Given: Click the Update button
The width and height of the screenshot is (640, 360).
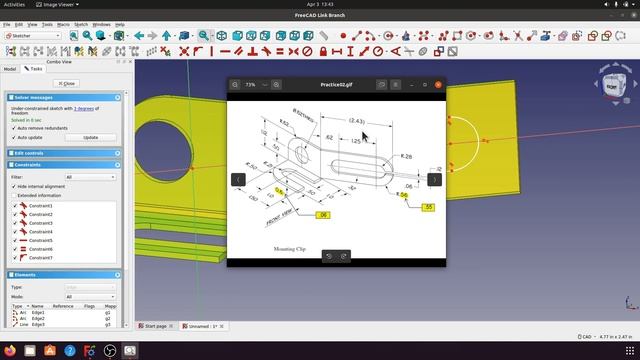Looking at the screenshot, I should coord(91,138).
